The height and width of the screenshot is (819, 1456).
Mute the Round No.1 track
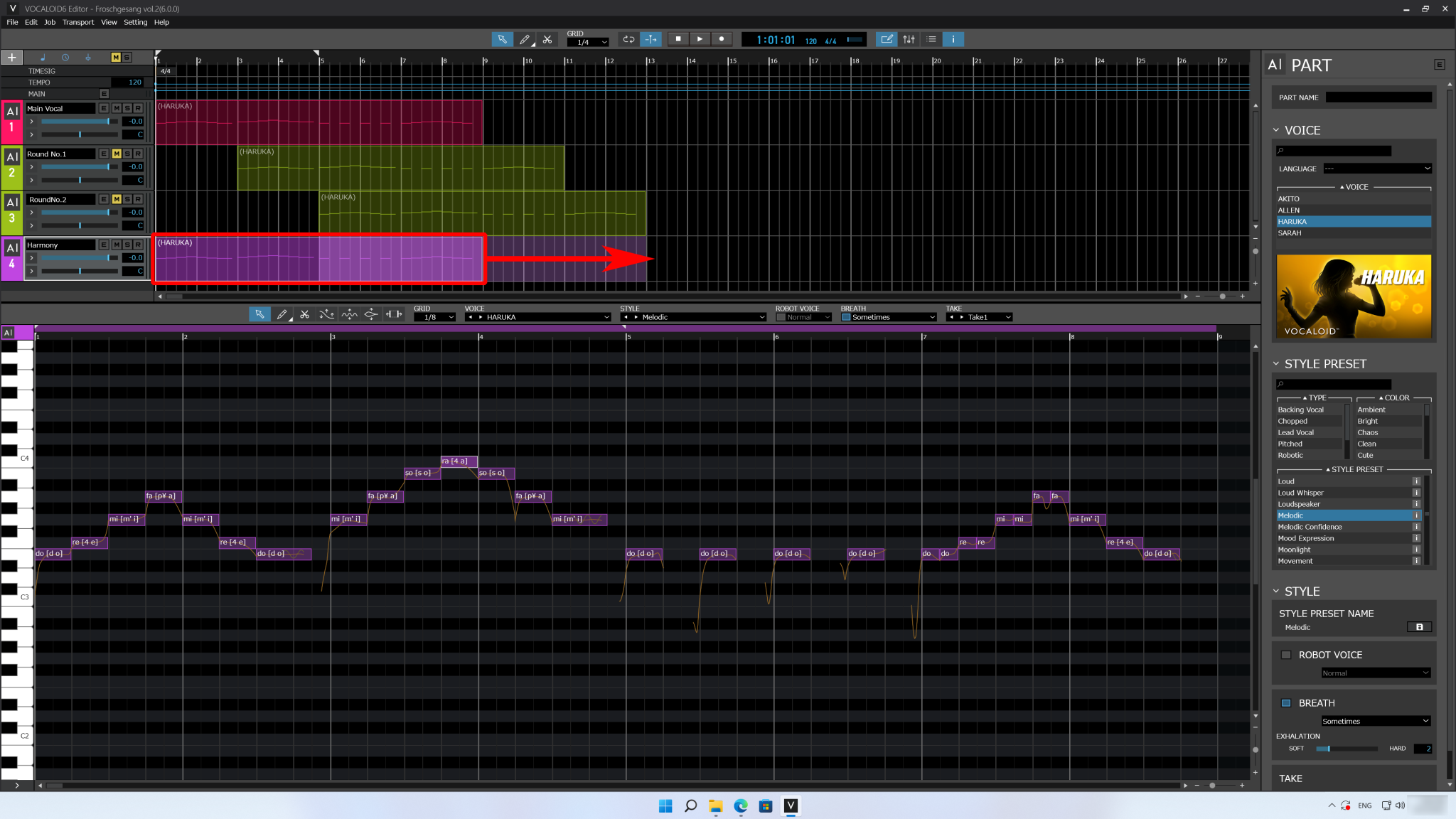(117, 154)
